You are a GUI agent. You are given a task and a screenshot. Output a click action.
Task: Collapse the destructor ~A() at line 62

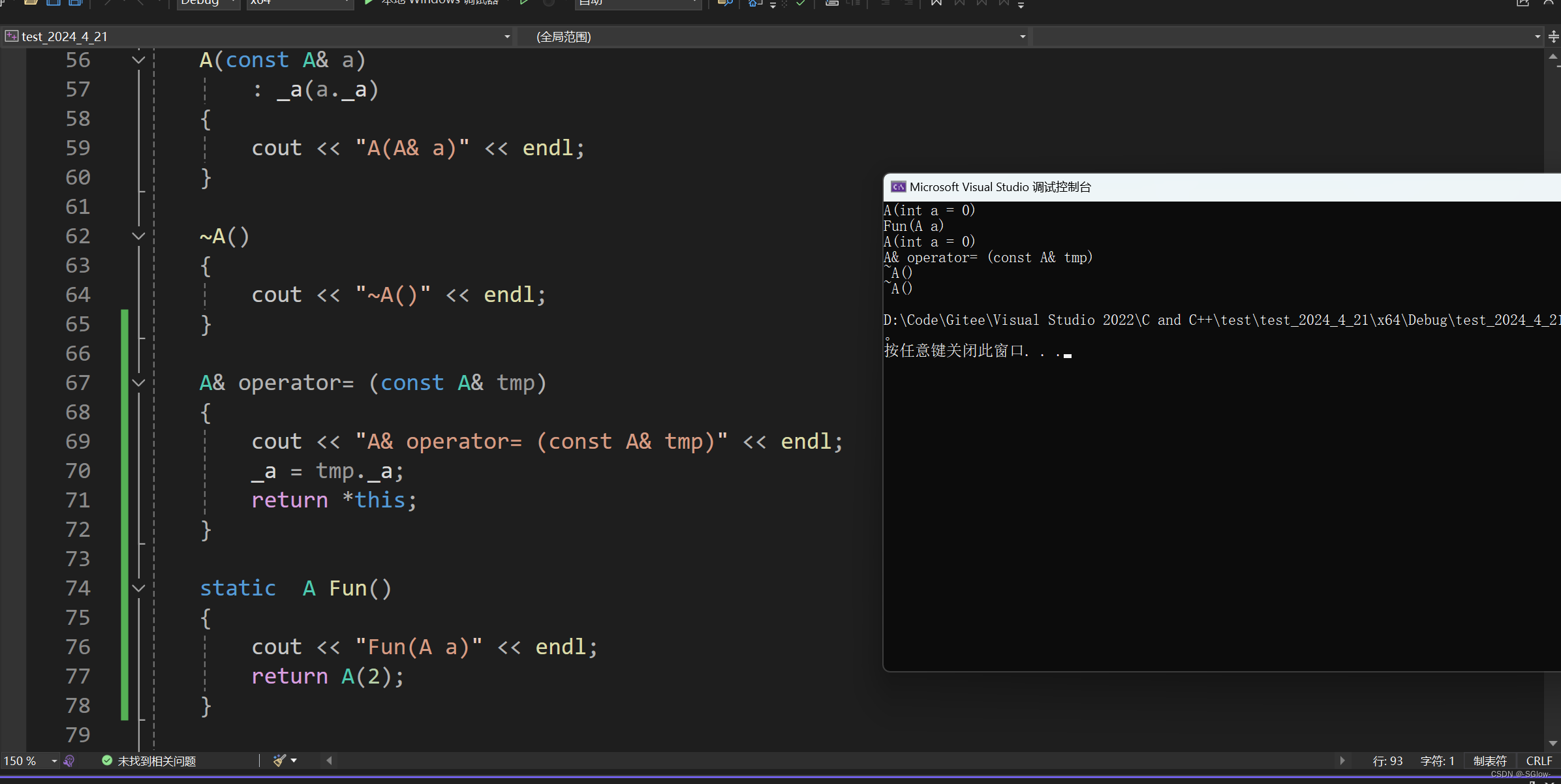point(138,236)
